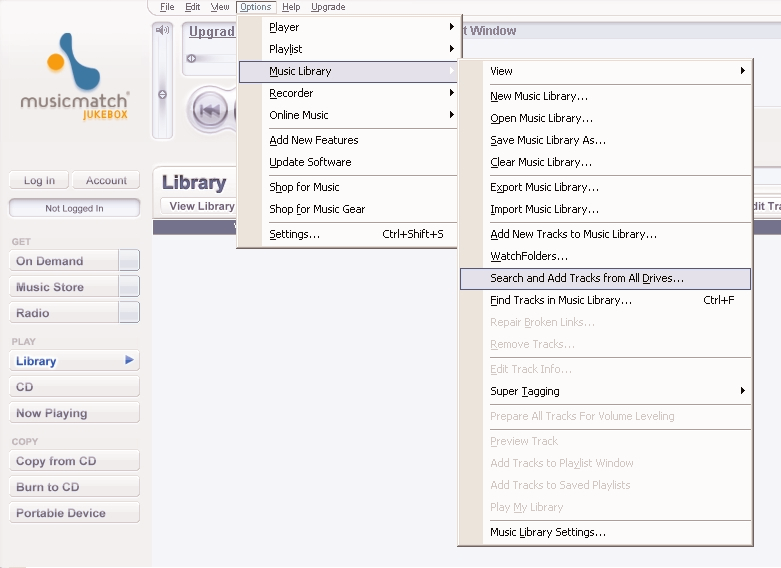The image size is (781, 568).
Task: Click the blue arrow on Library button
Action: coord(129,360)
